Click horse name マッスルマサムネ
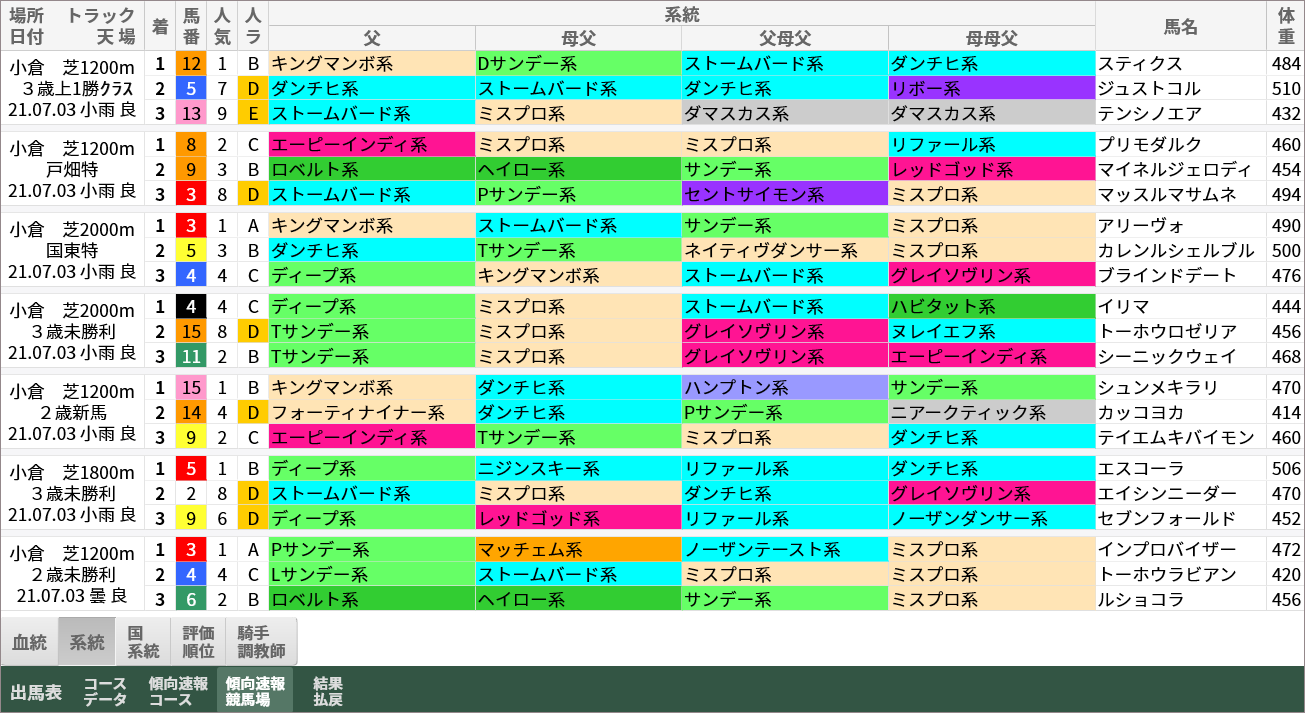This screenshot has height=713, width=1305. [x=1167, y=194]
